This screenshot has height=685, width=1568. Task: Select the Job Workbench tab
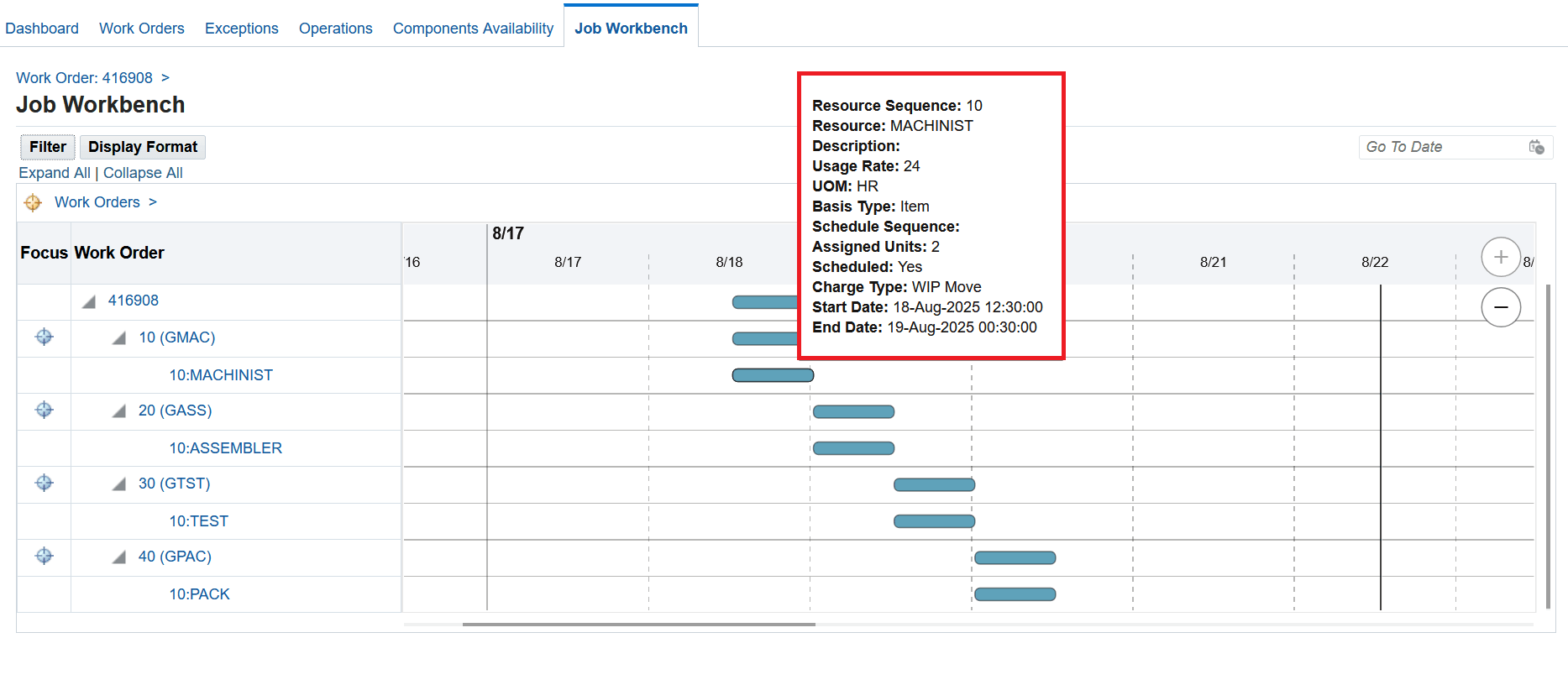(631, 29)
